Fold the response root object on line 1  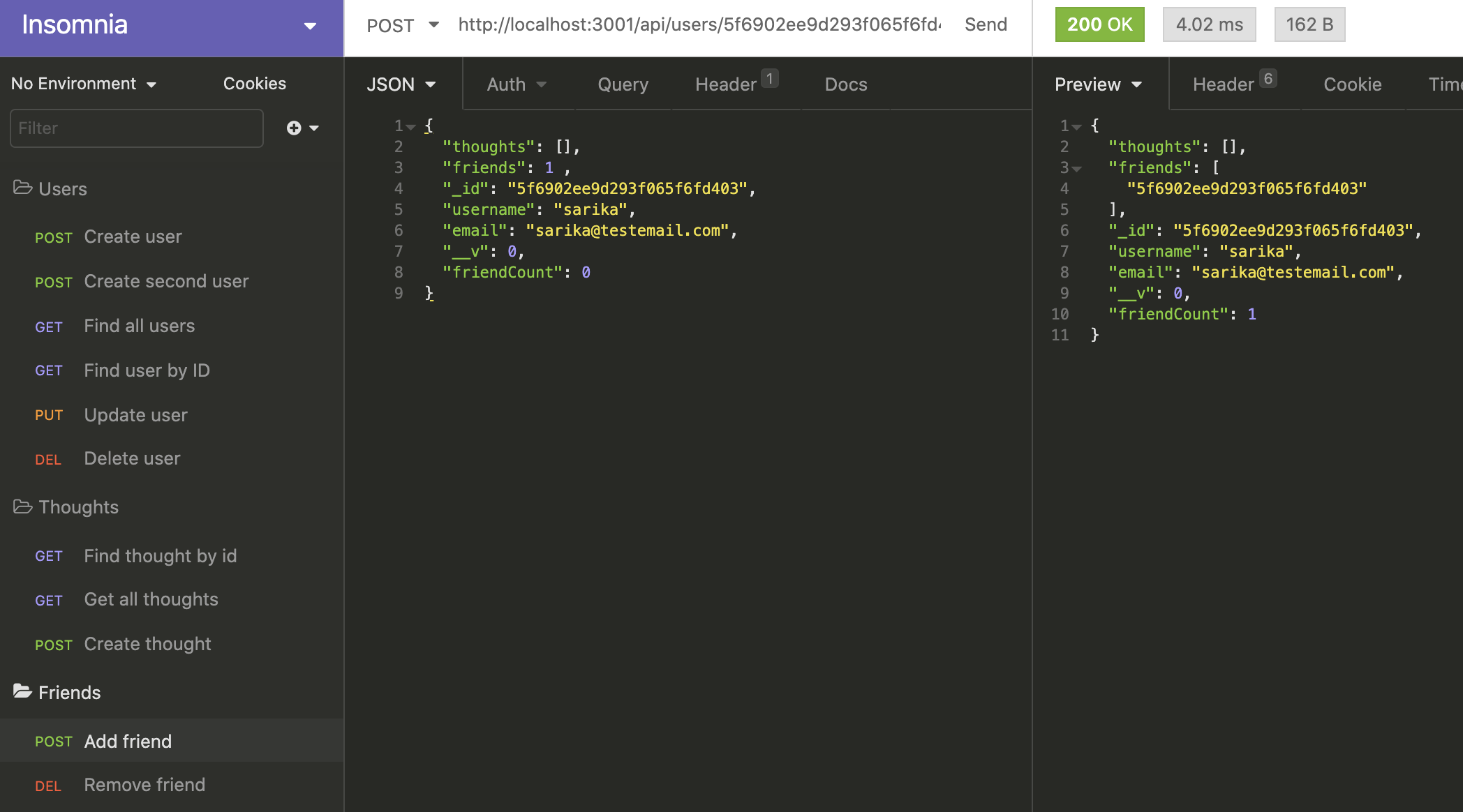1077,127
